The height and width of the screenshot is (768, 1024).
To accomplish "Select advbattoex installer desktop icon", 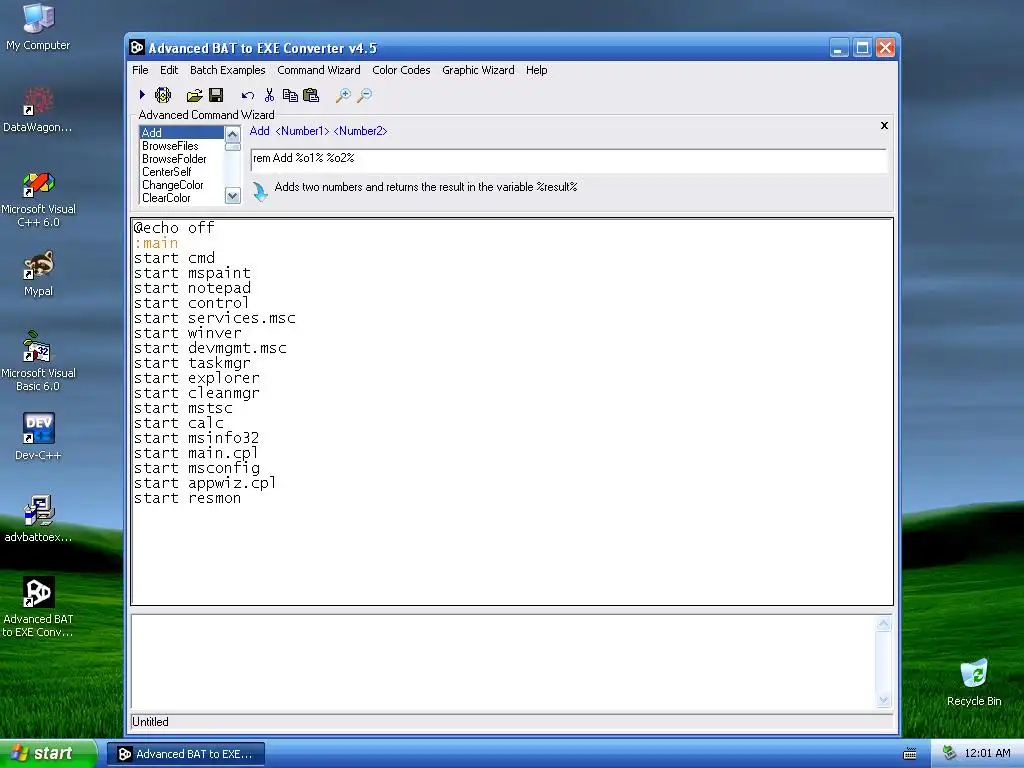I will pos(38,519).
